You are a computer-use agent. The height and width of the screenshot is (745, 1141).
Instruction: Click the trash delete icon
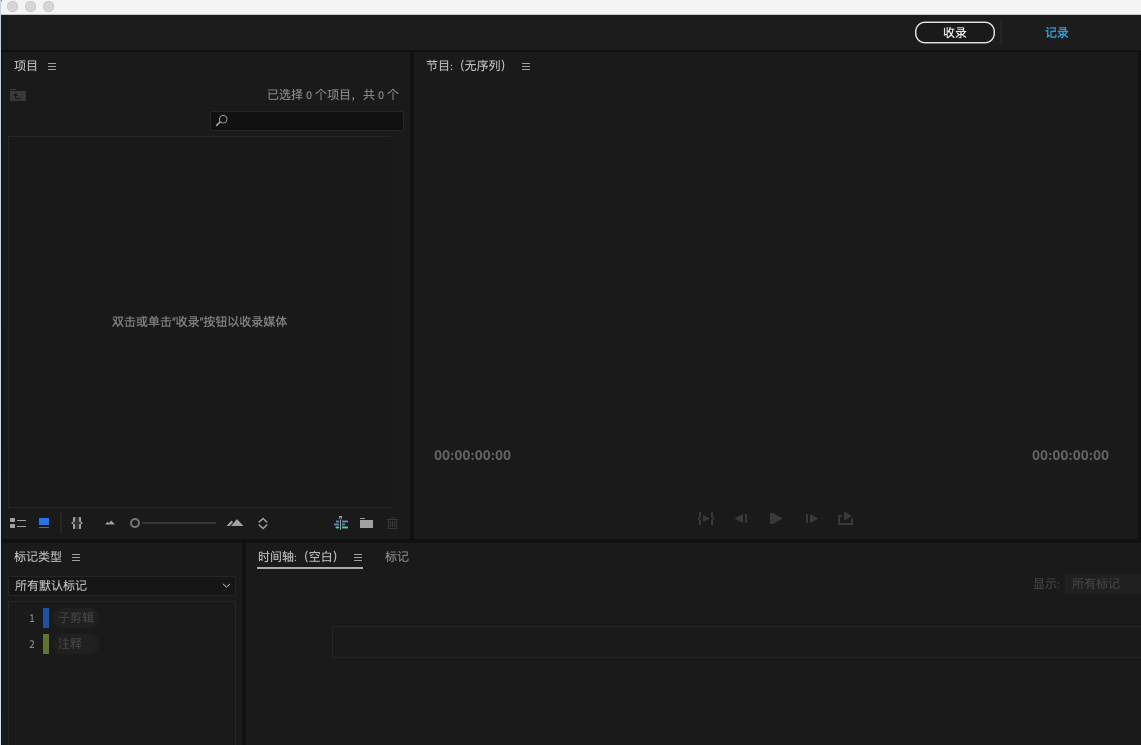point(392,523)
